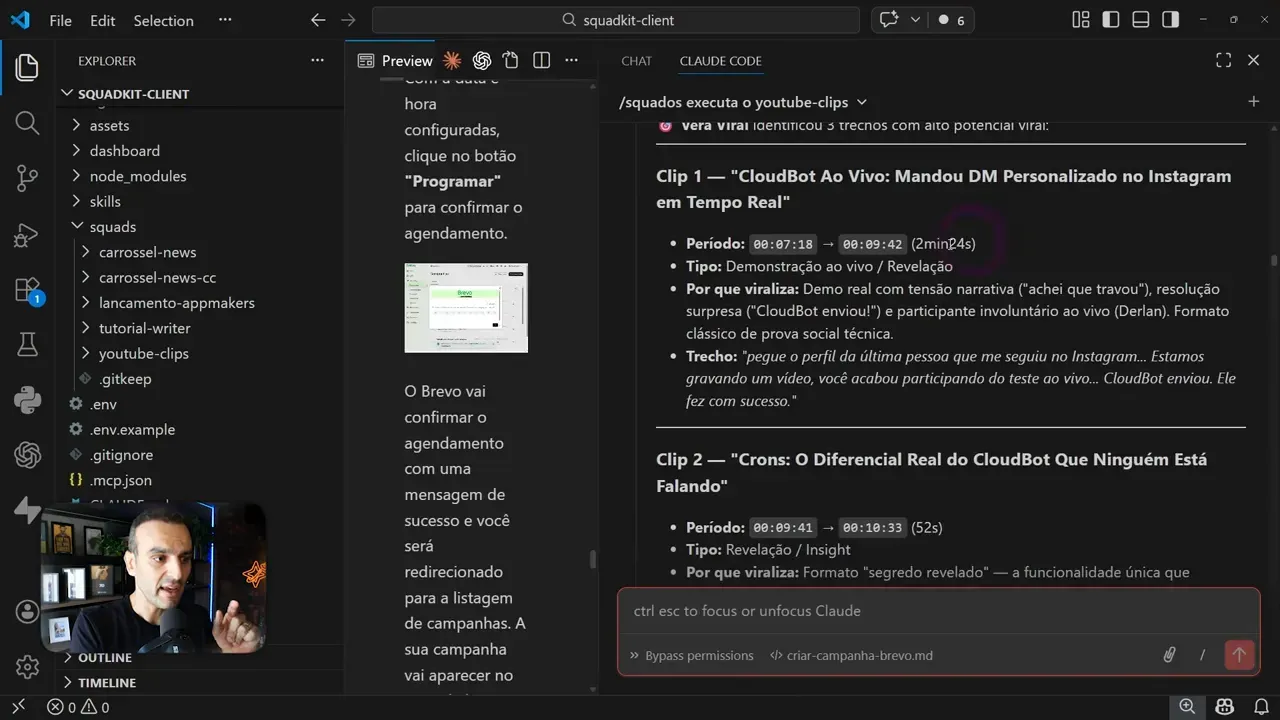Click the Brevo screenshot thumbnail in the preview

(x=465, y=308)
